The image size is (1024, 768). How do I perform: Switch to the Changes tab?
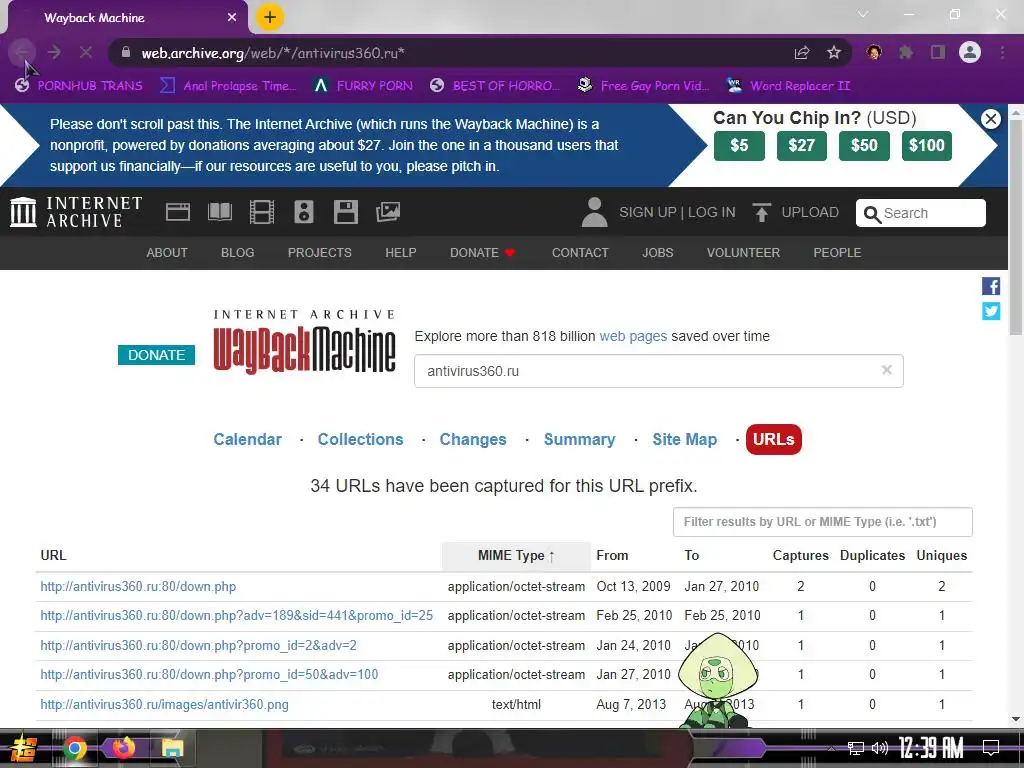(x=473, y=440)
